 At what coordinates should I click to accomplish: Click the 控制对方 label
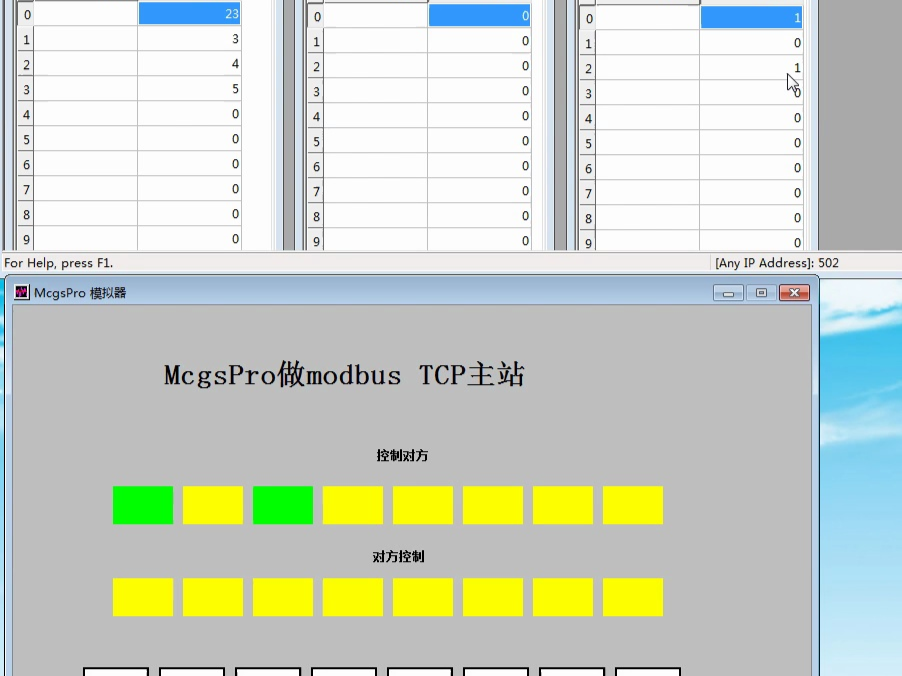click(402, 456)
